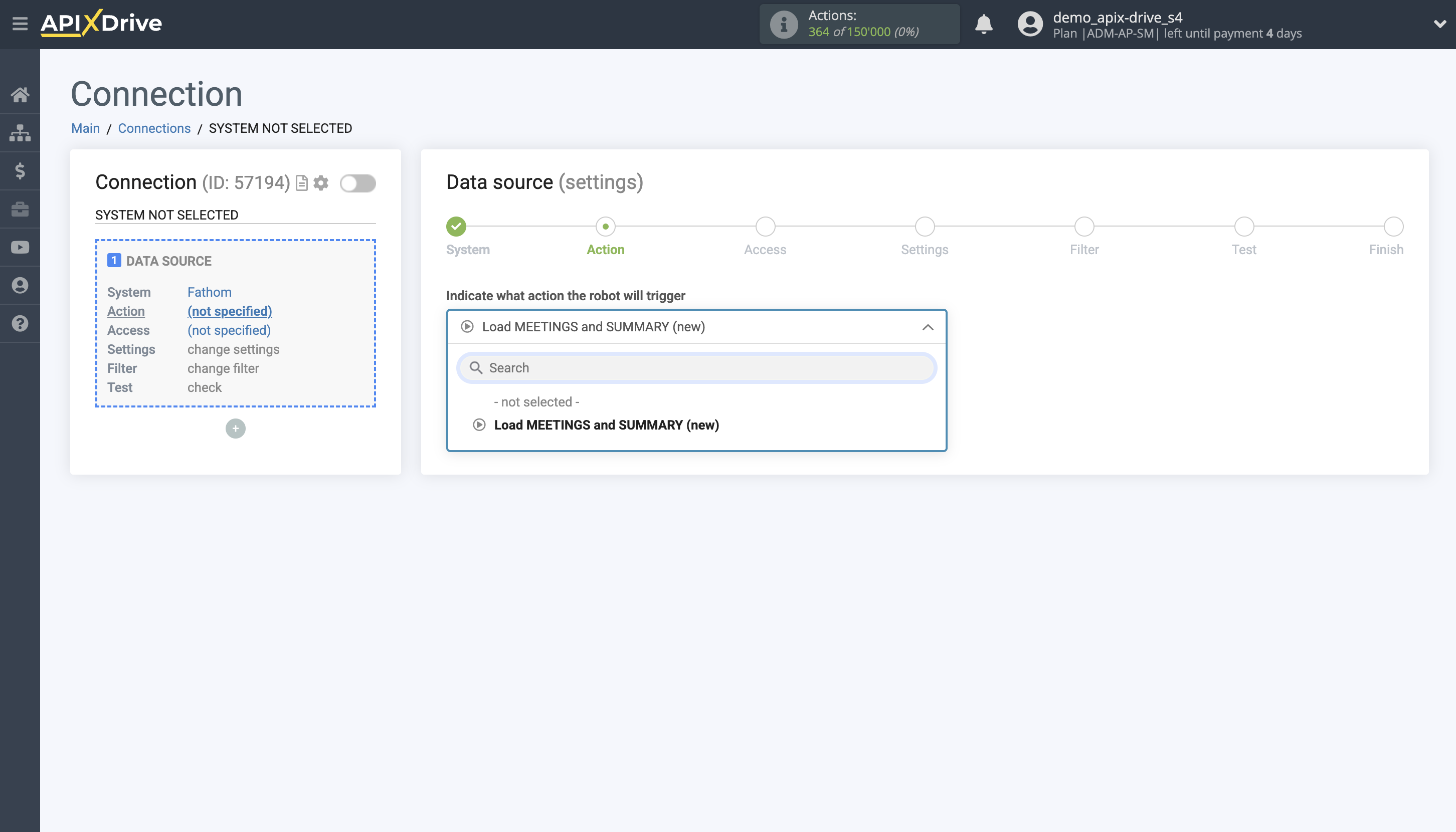1456x832 pixels.
Task: Select the Home icon in sidebar
Action: pyautogui.click(x=21, y=94)
